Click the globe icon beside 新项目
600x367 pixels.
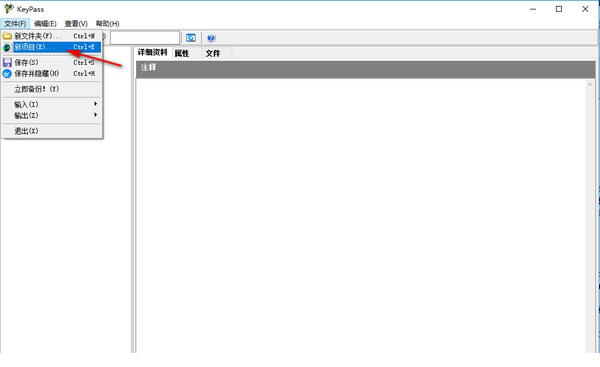[x=7, y=47]
